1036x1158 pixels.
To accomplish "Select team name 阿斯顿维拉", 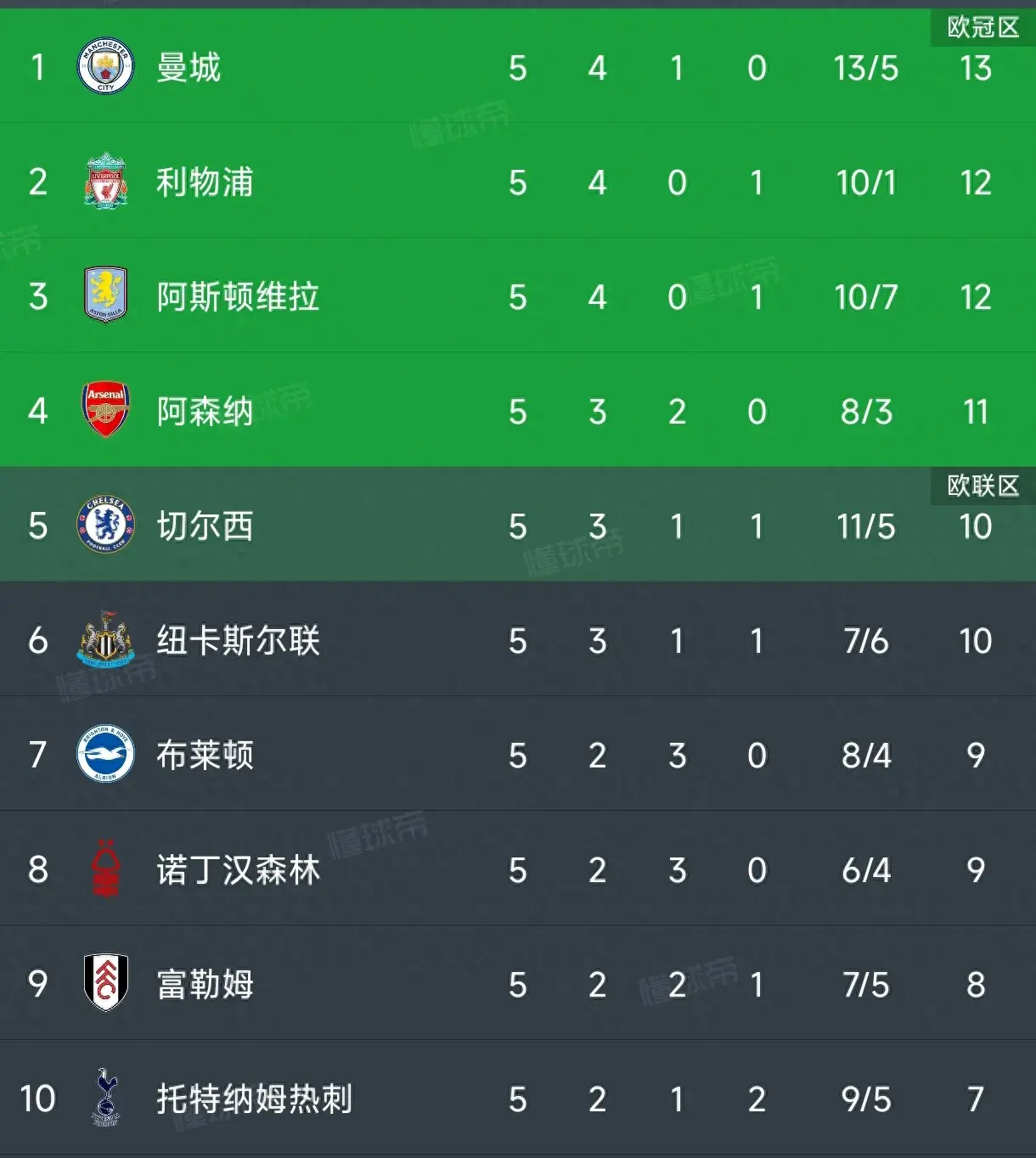I will tap(238, 297).
